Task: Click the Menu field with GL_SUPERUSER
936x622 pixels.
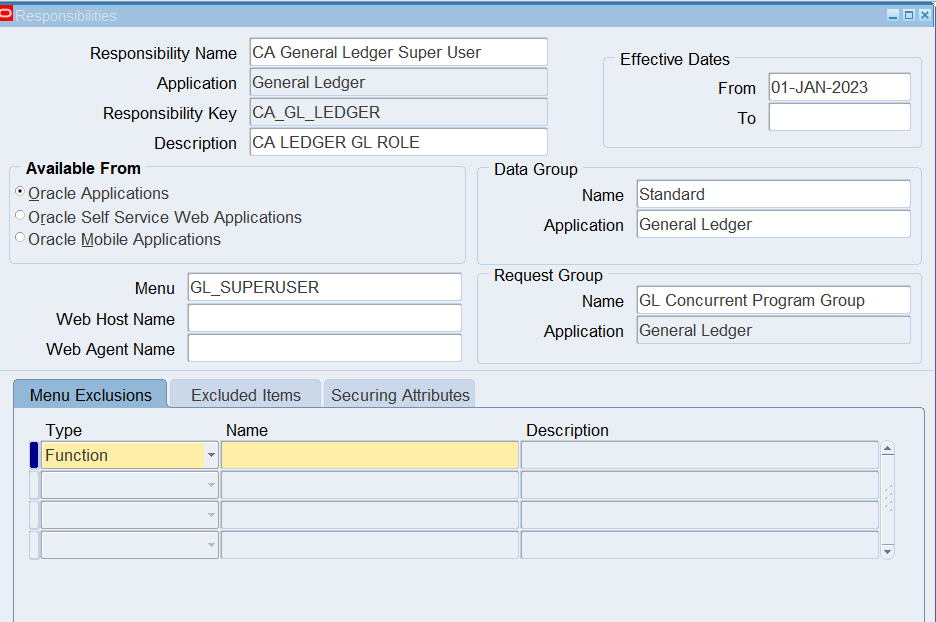Action: click(325, 287)
